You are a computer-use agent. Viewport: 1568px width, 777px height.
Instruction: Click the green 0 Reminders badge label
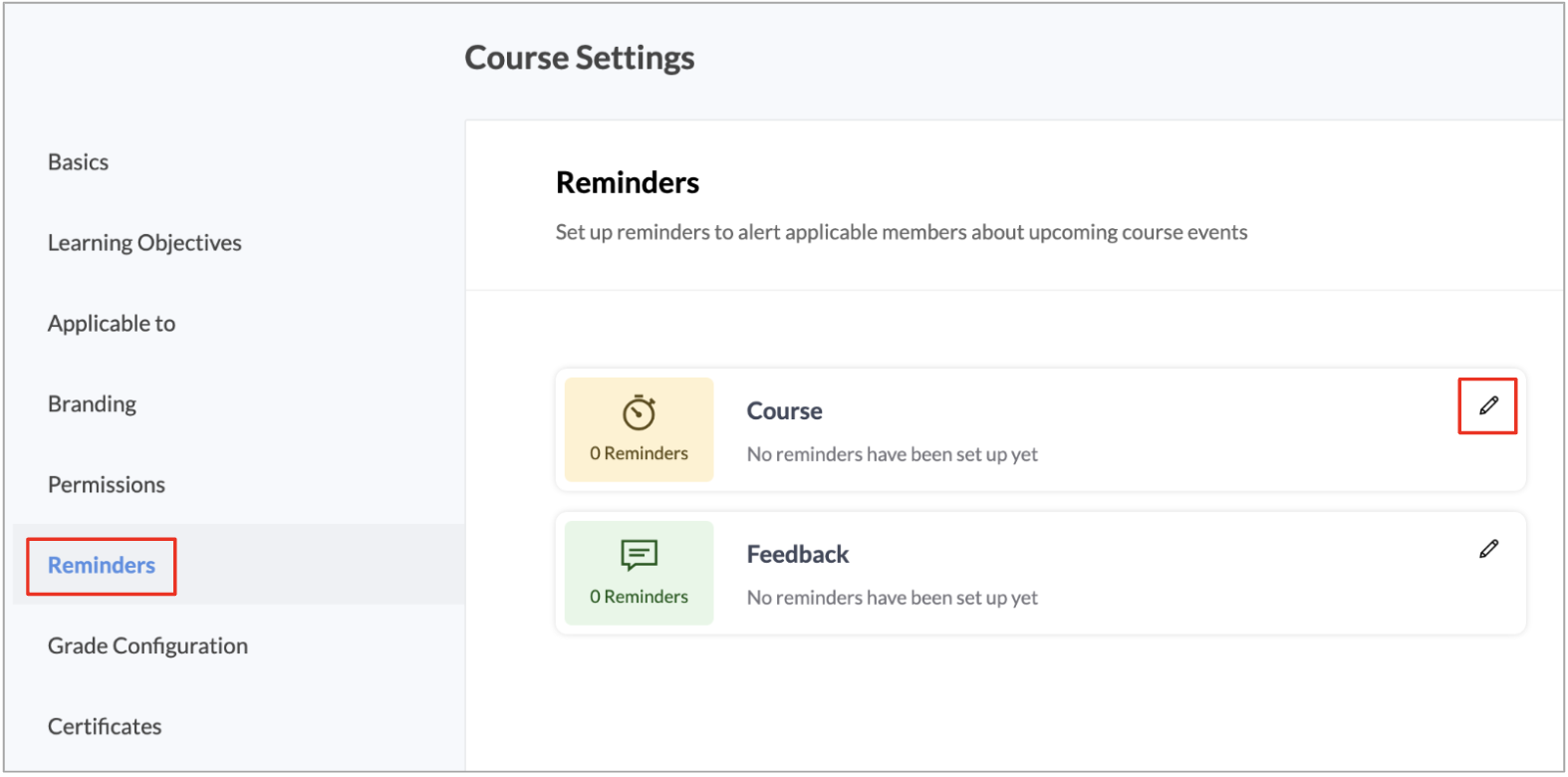639,598
